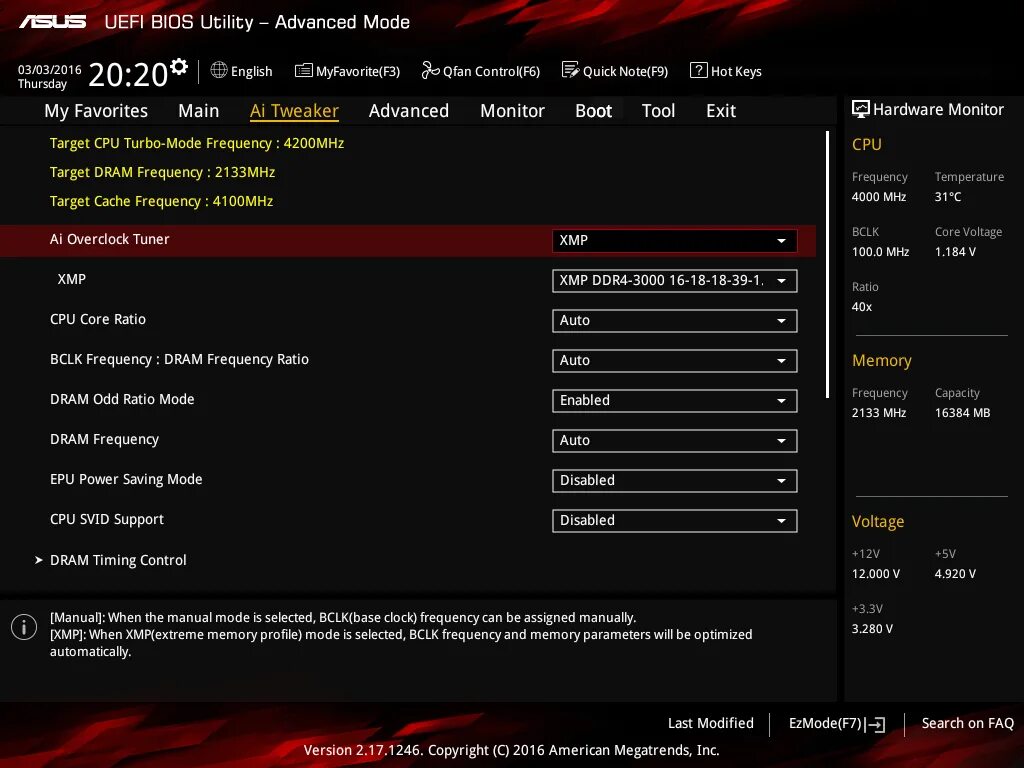Select the CPU SVID Support label
Screen dimensions: 1024x768
[106, 519]
